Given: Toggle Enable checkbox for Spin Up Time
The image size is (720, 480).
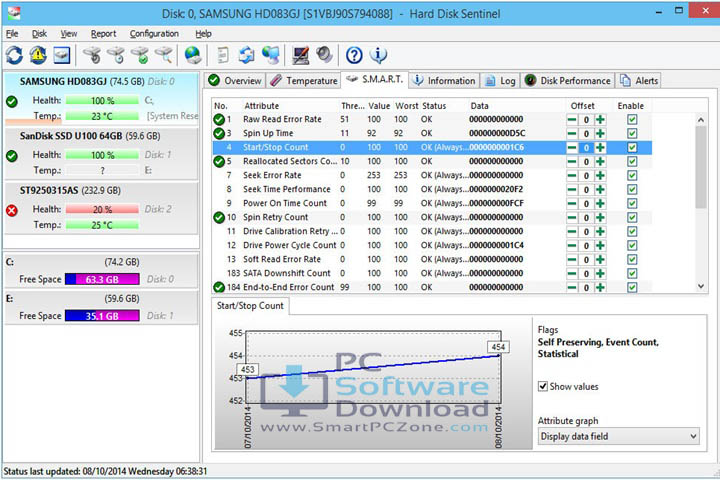Looking at the screenshot, I should 632,134.
